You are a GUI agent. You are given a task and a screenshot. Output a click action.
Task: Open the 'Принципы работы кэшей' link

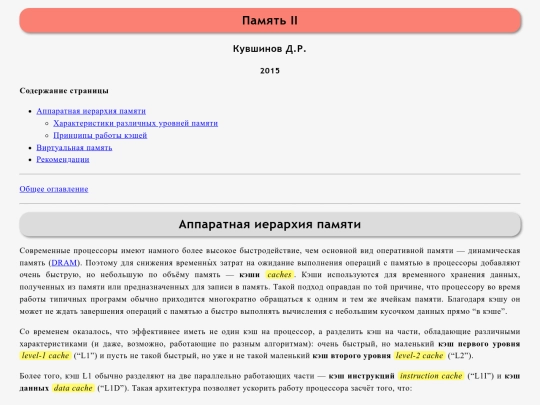pos(100,135)
